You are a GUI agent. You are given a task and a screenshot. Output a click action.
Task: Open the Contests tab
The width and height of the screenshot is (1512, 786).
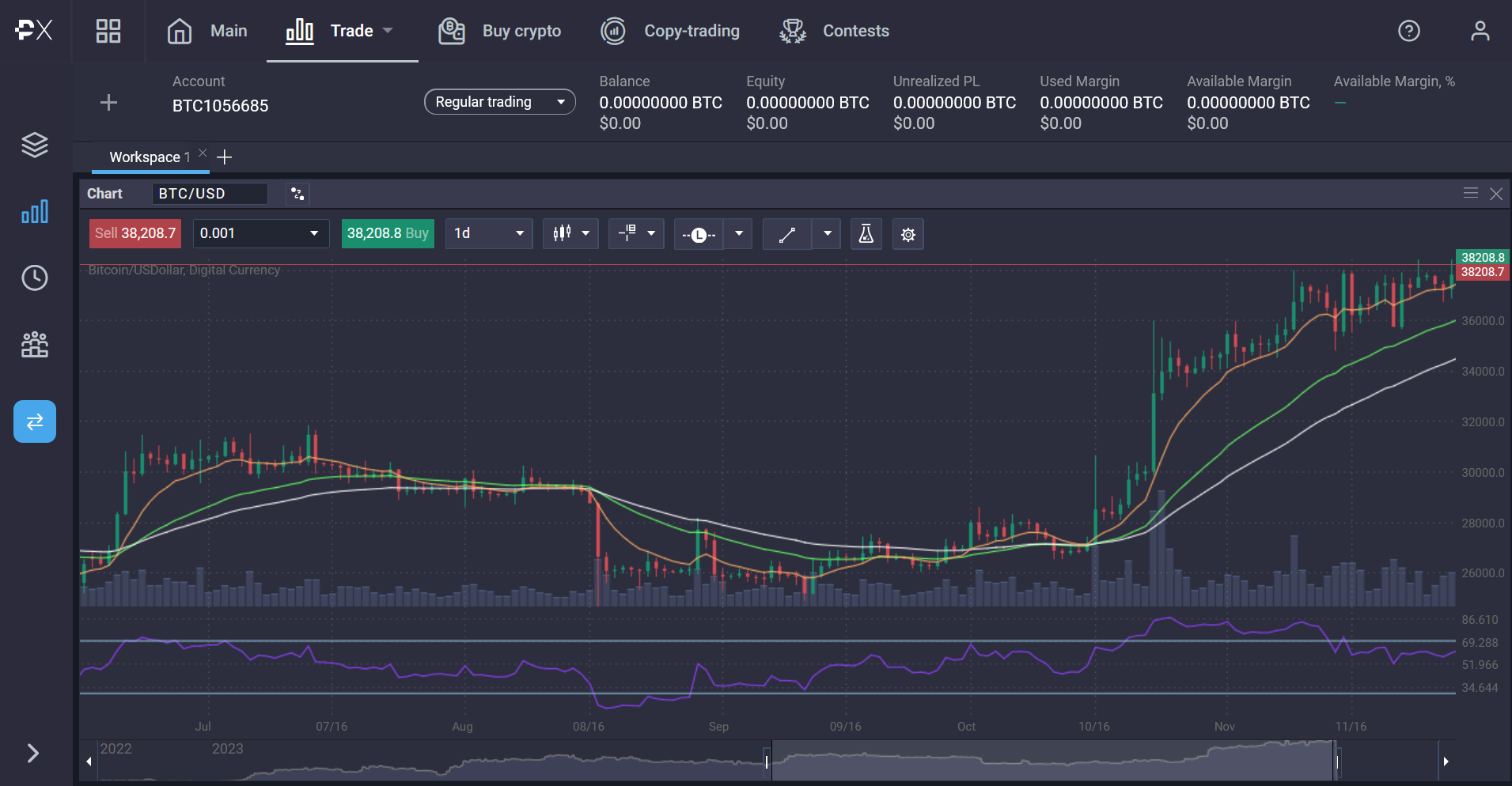[x=834, y=31]
